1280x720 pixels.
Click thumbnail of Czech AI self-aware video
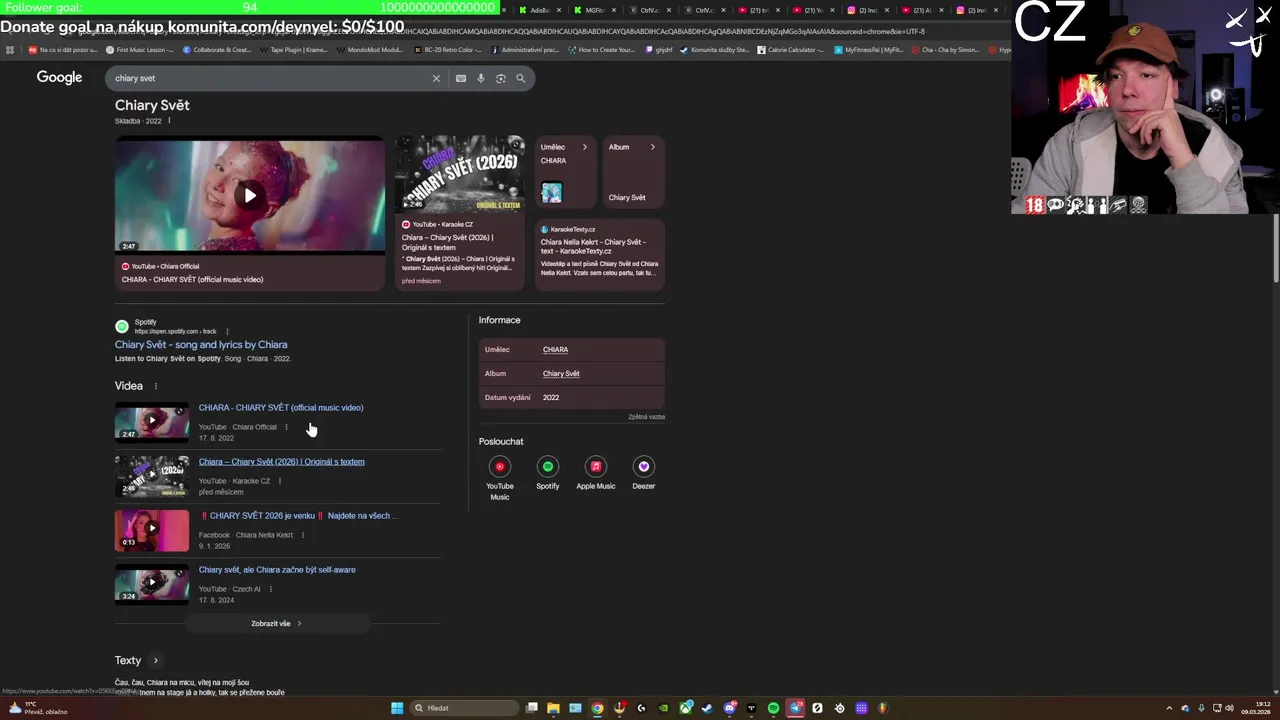pos(152,583)
